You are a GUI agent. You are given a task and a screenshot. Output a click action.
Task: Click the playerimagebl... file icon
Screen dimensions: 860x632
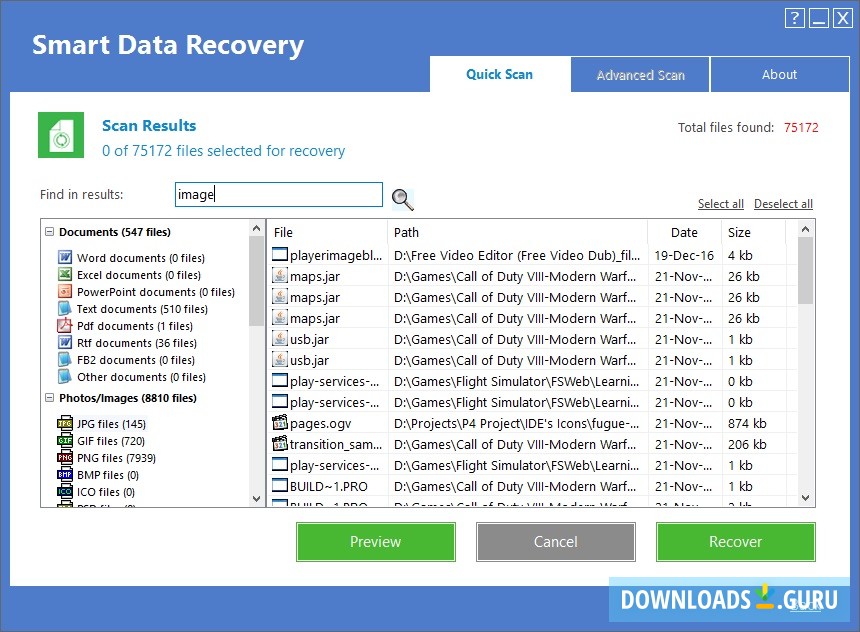click(x=280, y=255)
